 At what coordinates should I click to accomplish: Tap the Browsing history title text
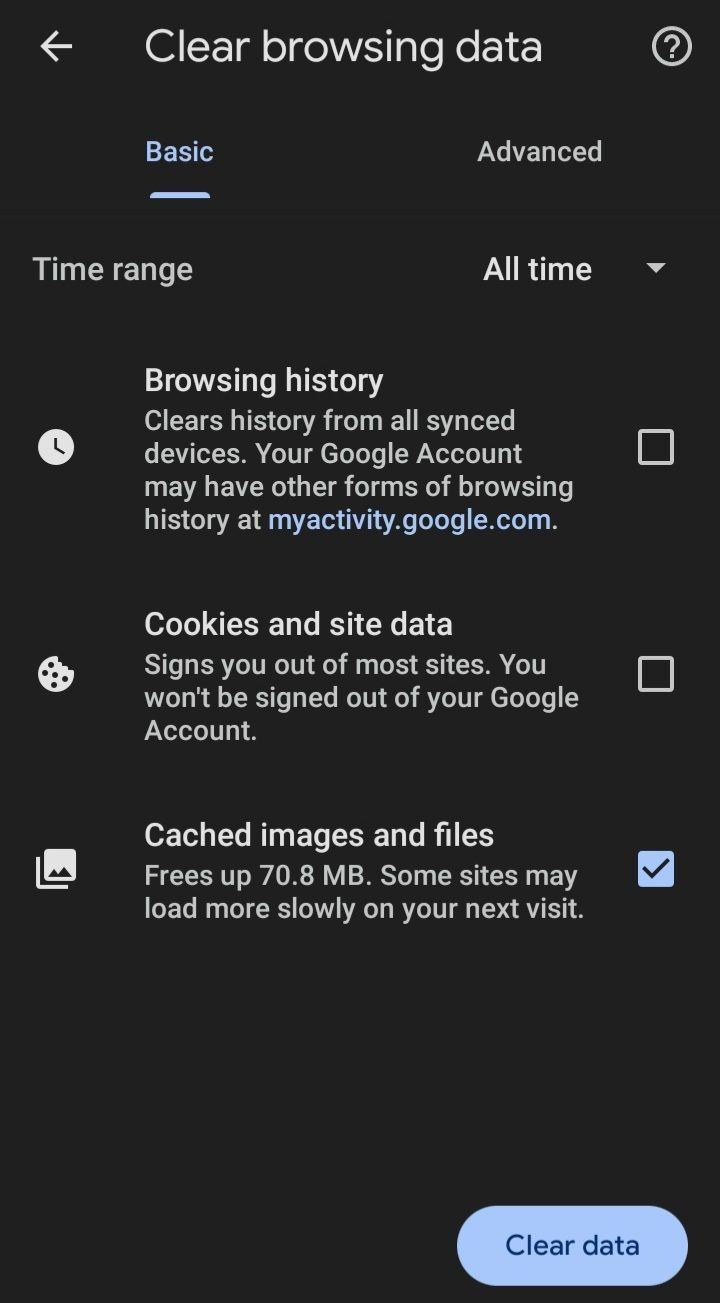click(264, 380)
